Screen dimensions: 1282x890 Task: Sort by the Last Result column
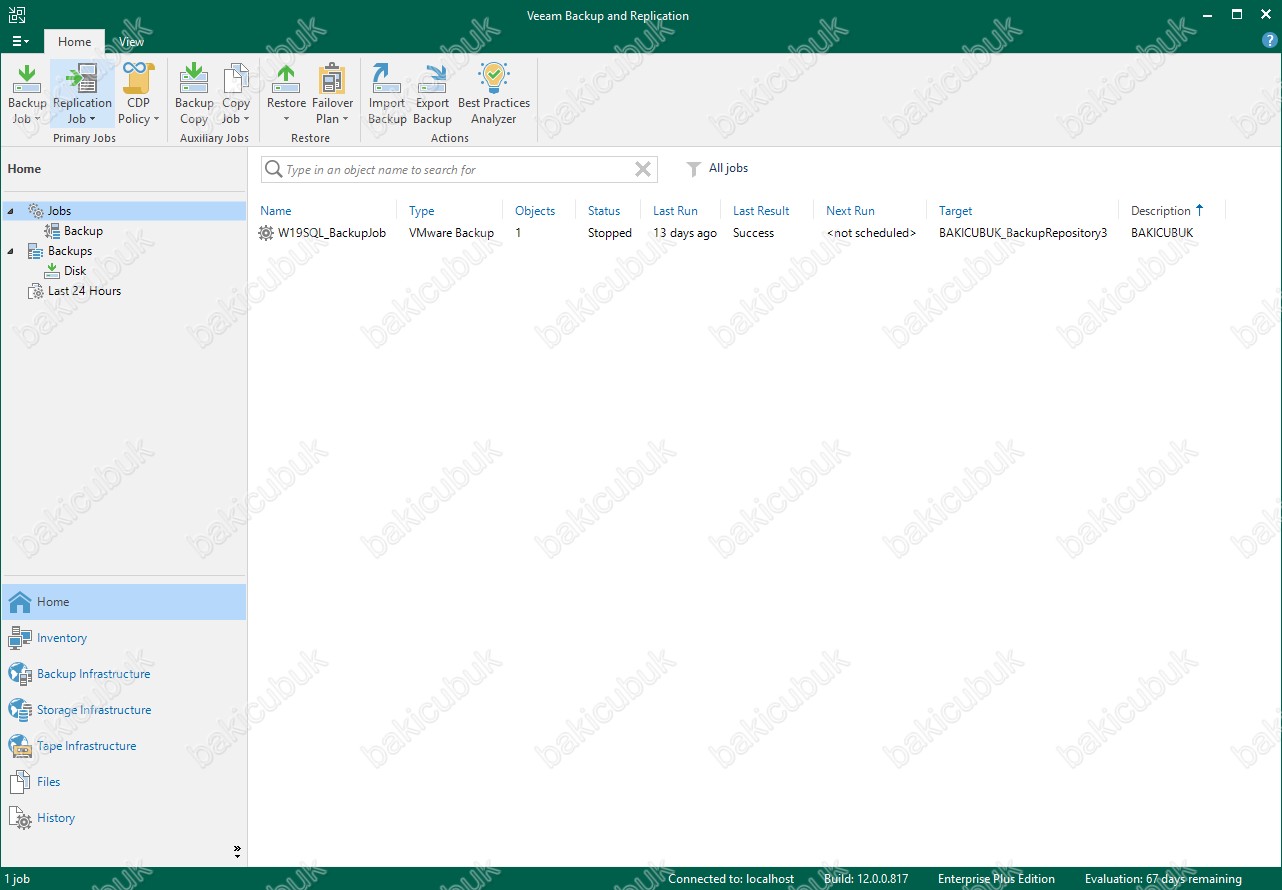[761, 211]
